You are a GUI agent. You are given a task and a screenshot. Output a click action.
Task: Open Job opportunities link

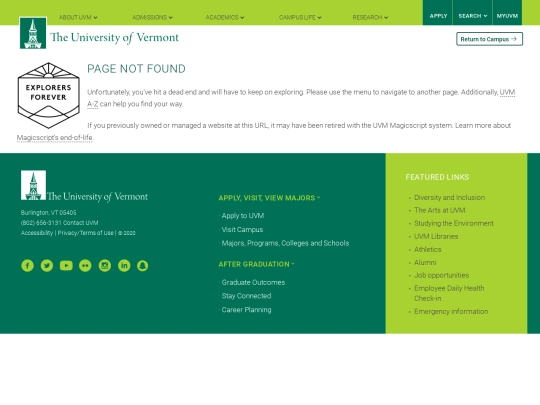441,275
